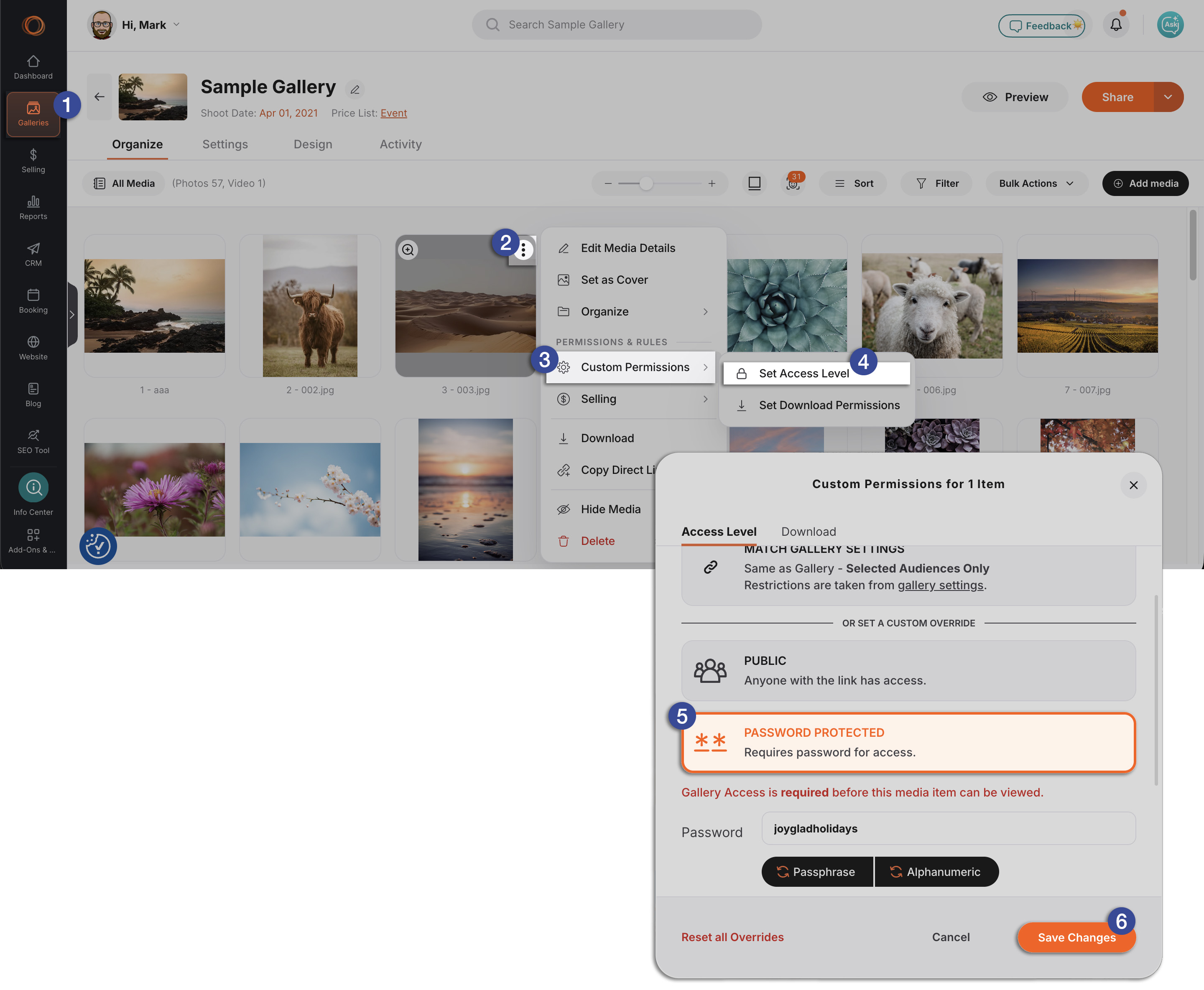Open the CRM section
The height and width of the screenshot is (990, 1204).
[x=33, y=254]
